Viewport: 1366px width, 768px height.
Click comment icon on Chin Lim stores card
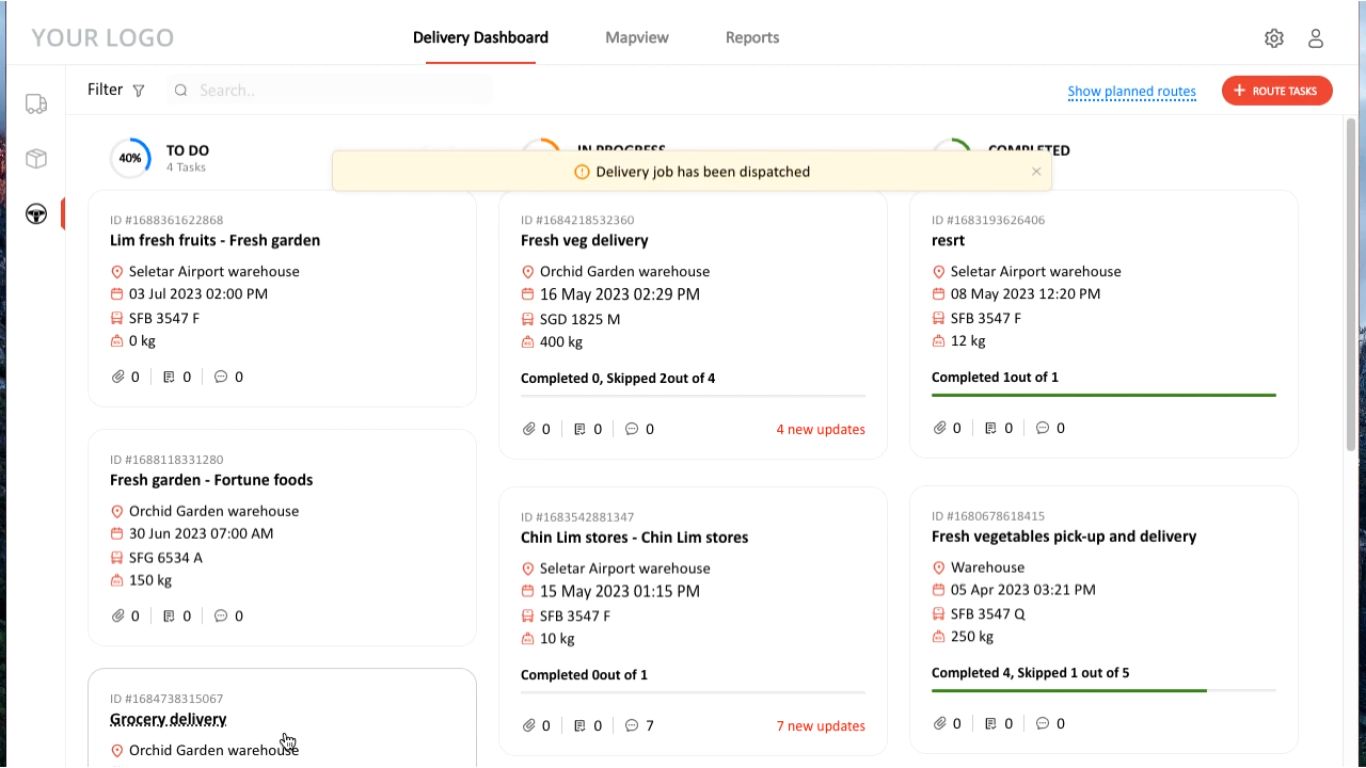pyautogui.click(x=632, y=726)
